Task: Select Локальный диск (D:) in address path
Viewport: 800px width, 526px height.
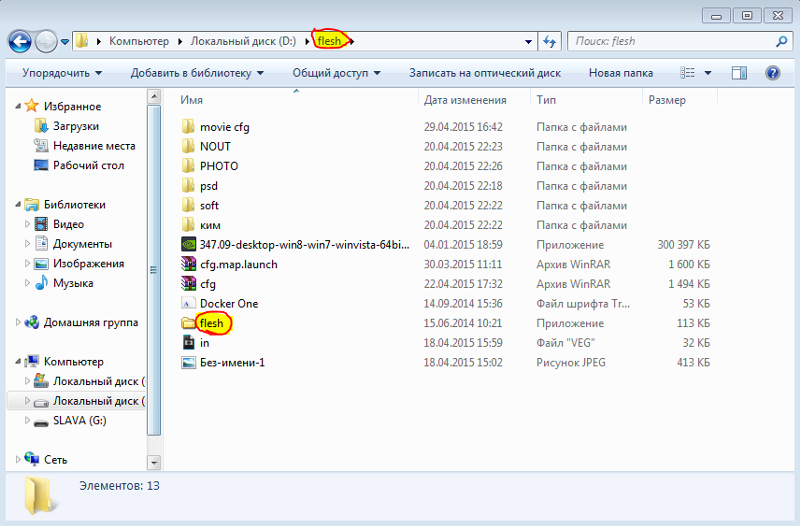Action: click(x=243, y=41)
